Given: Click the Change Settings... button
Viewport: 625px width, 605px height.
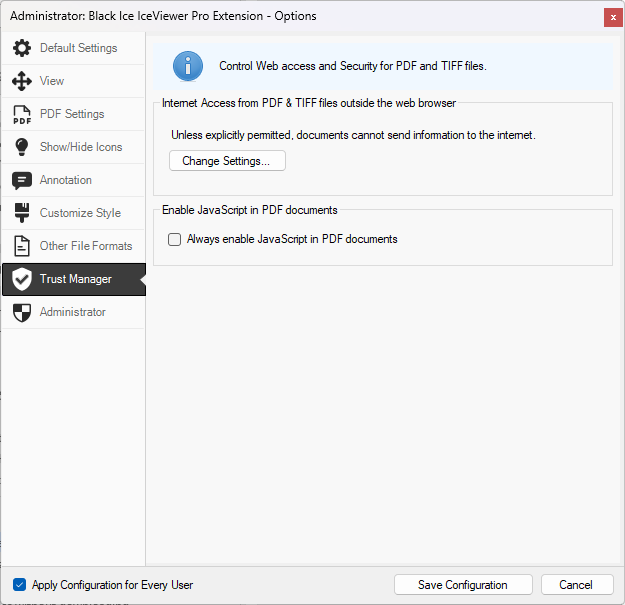Looking at the screenshot, I should pos(227,161).
